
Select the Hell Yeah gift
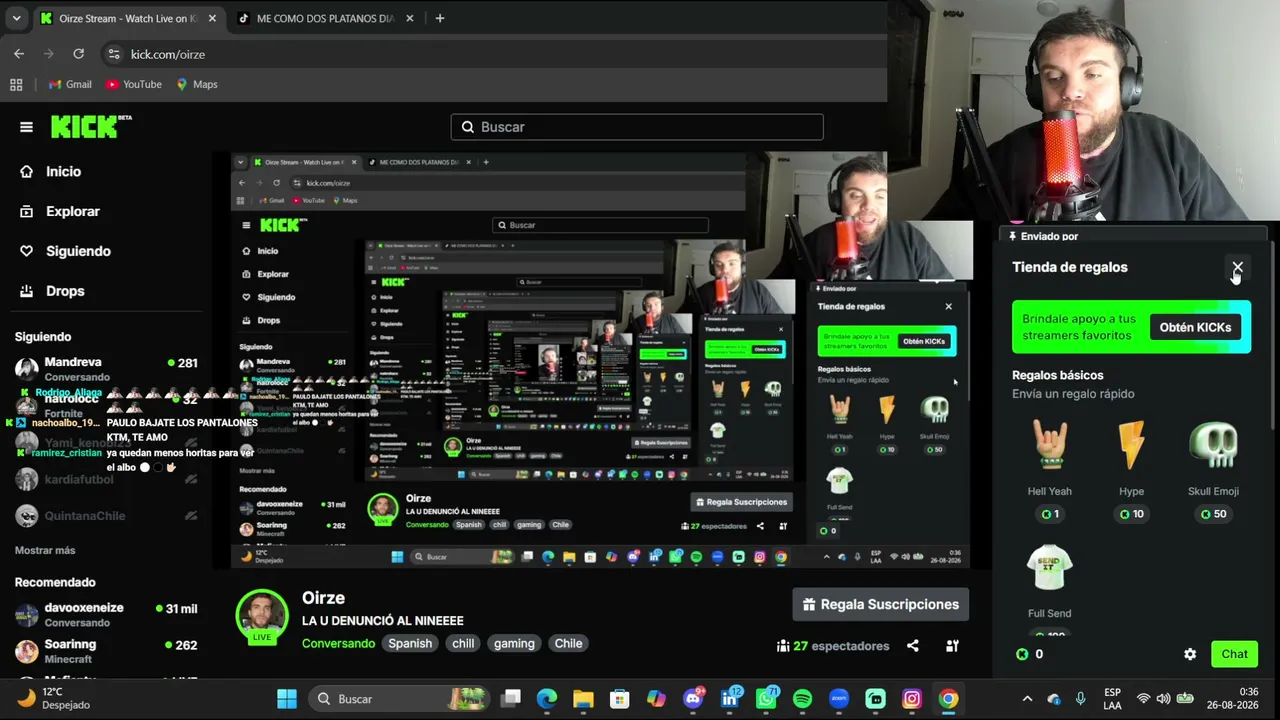point(1049,470)
